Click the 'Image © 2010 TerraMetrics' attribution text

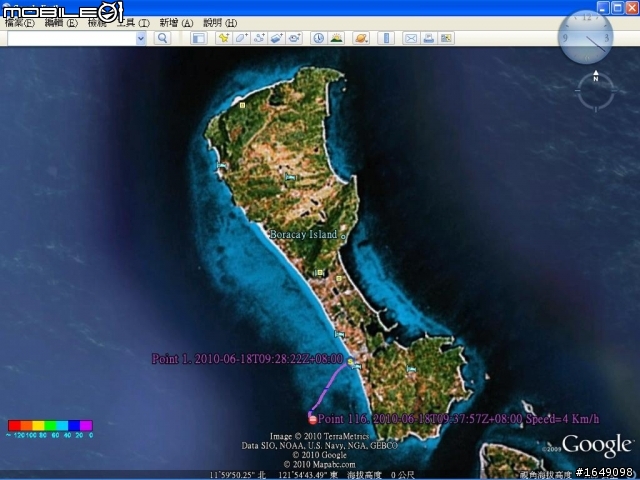(x=319, y=436)
